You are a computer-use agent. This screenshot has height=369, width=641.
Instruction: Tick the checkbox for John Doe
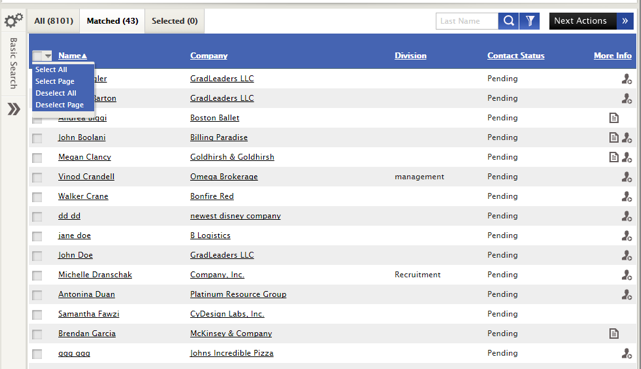click(37, 256)
